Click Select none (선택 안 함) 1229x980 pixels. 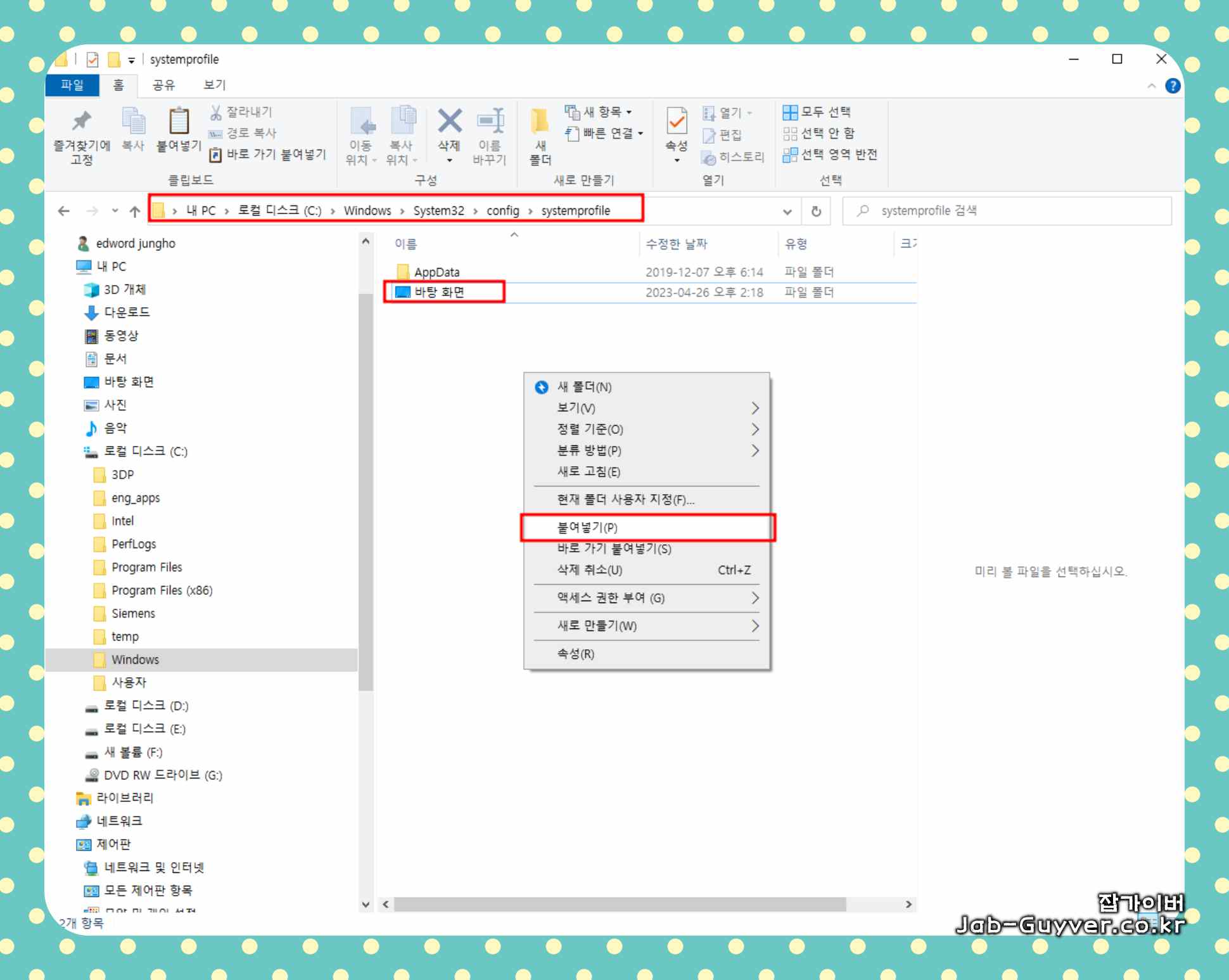(x=819, y=133)
